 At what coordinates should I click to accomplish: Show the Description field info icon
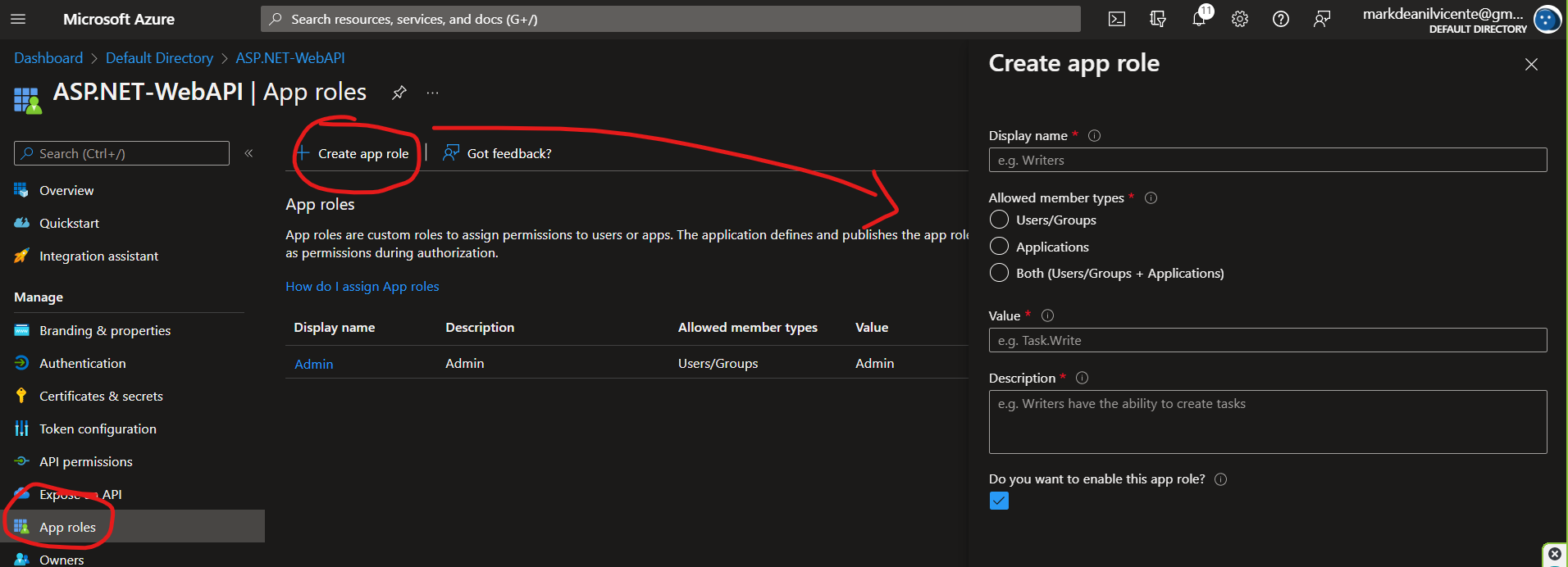coord(1082,378)
